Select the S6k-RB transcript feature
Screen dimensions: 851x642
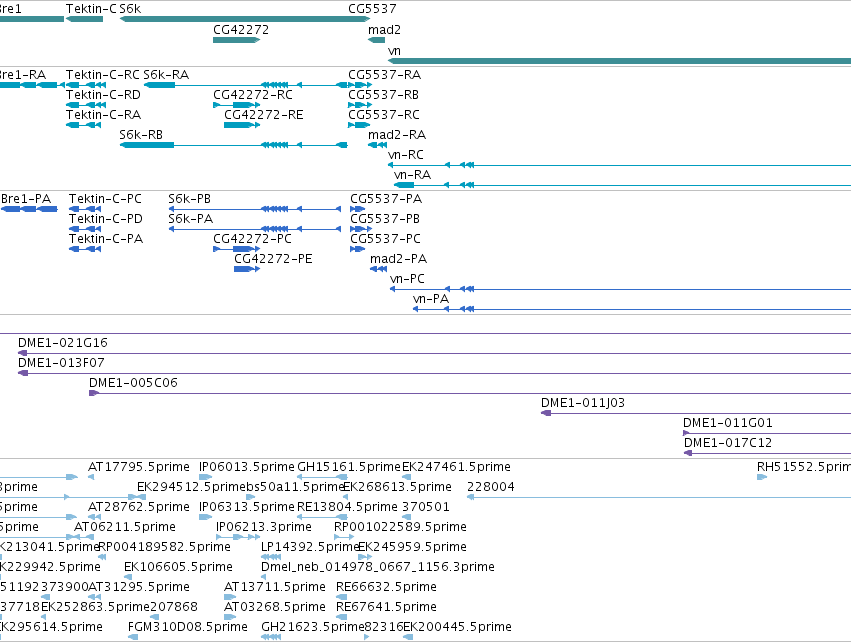click(233, 145)
